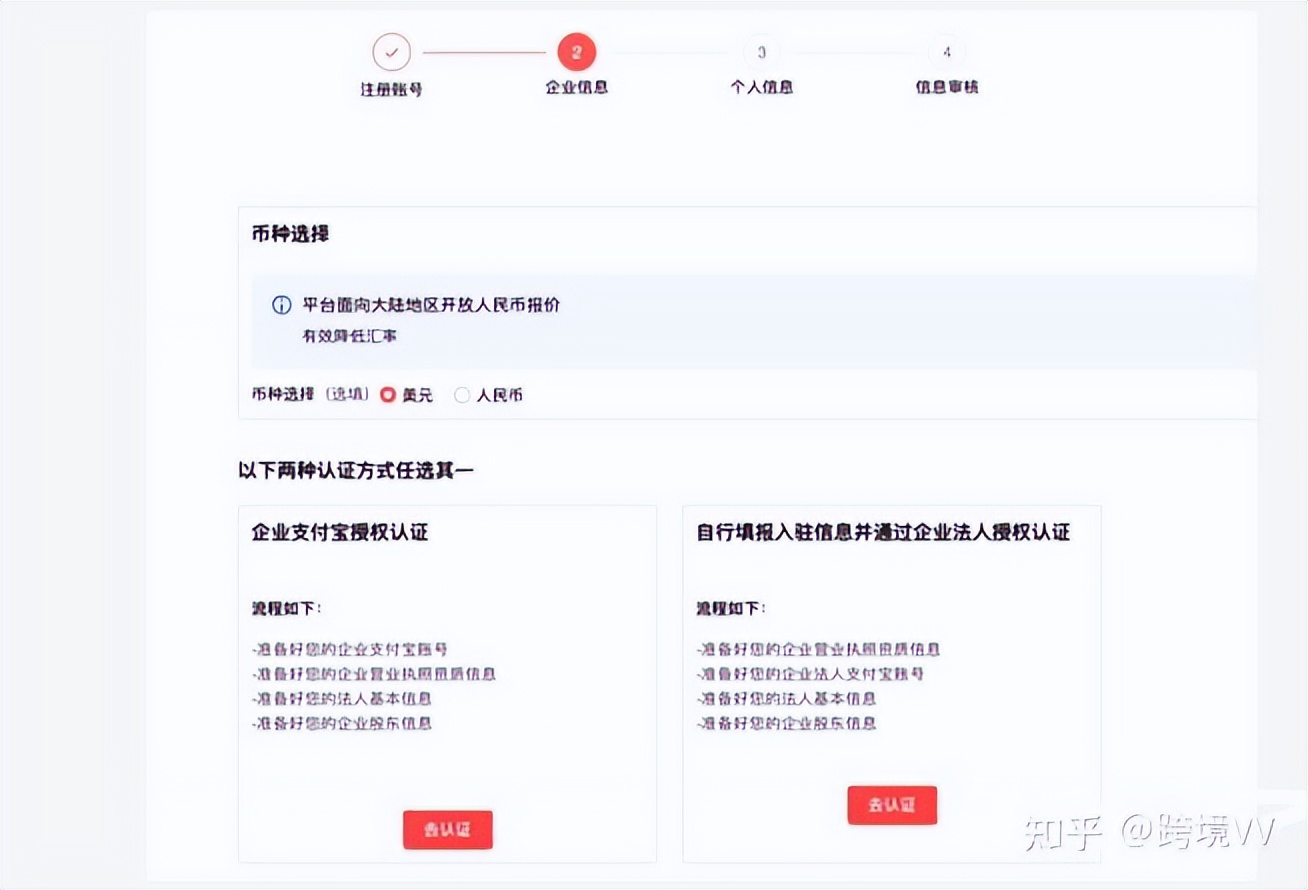This screenshot has height=890, width=1308.
Task: Select the 注册账号 step label
Action: [x=392, y=88]
